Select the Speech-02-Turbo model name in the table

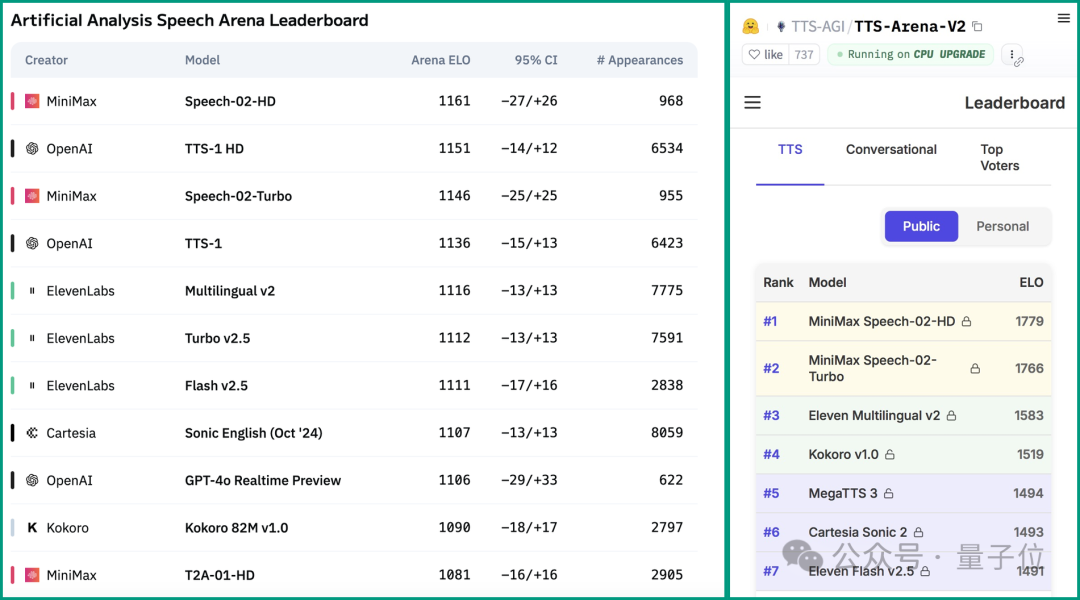[238, 196]
